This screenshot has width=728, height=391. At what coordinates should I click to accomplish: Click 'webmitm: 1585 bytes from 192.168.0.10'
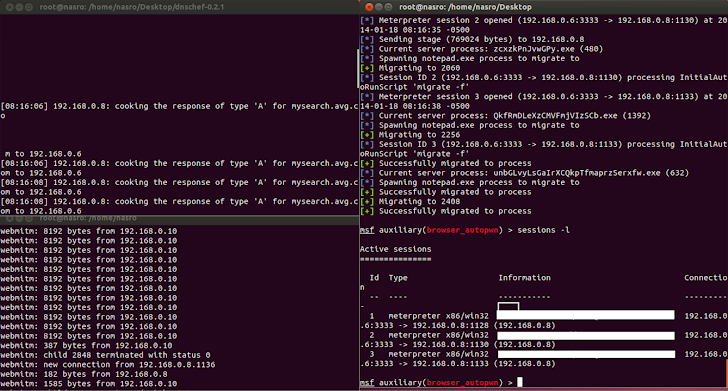pos(89,384)
